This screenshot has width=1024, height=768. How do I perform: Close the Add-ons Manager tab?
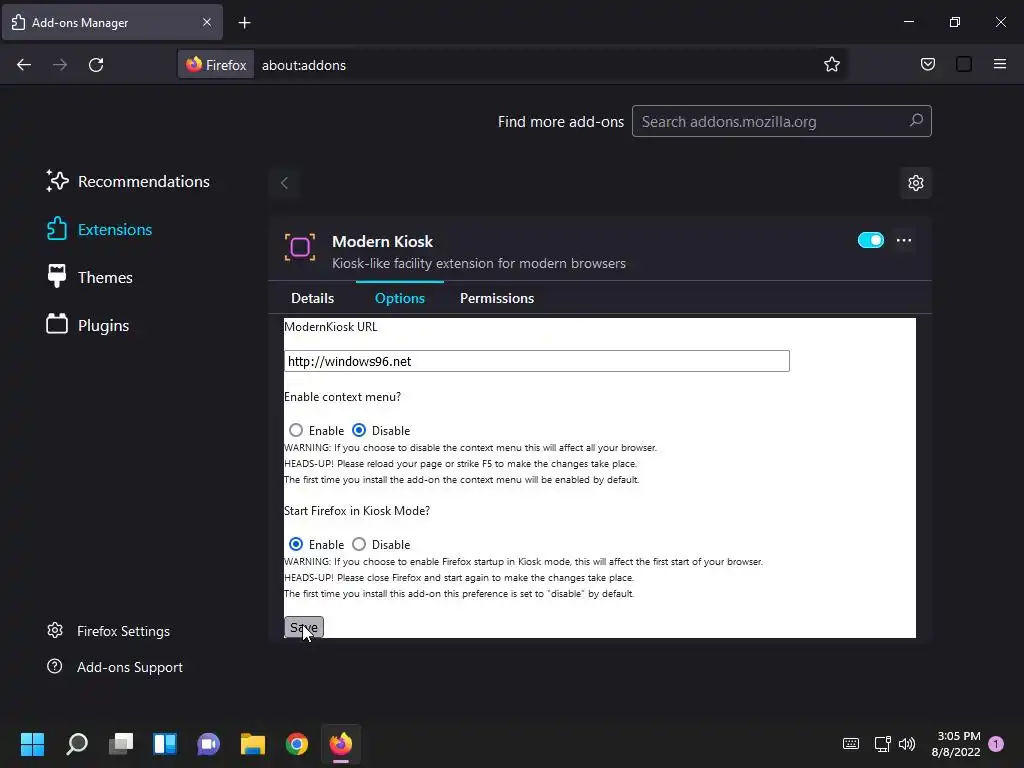click(207, 22)
